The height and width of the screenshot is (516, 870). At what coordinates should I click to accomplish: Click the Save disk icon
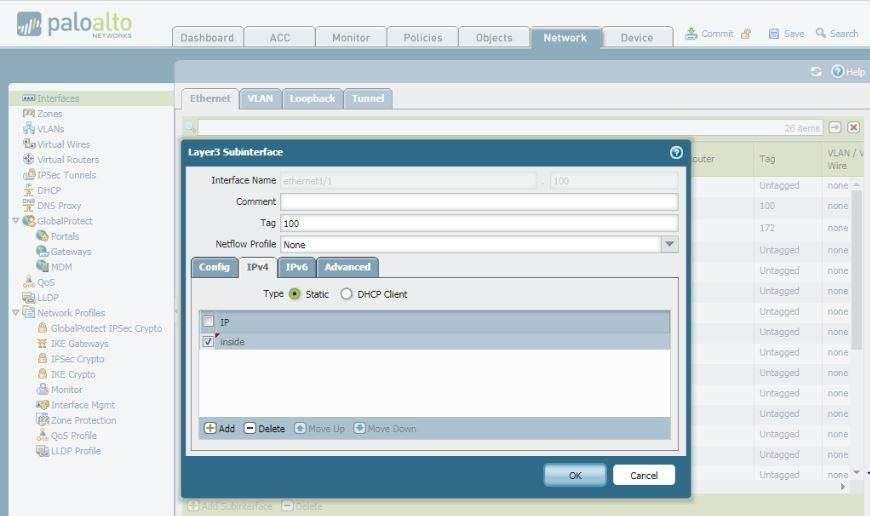[x=774, y=34]
